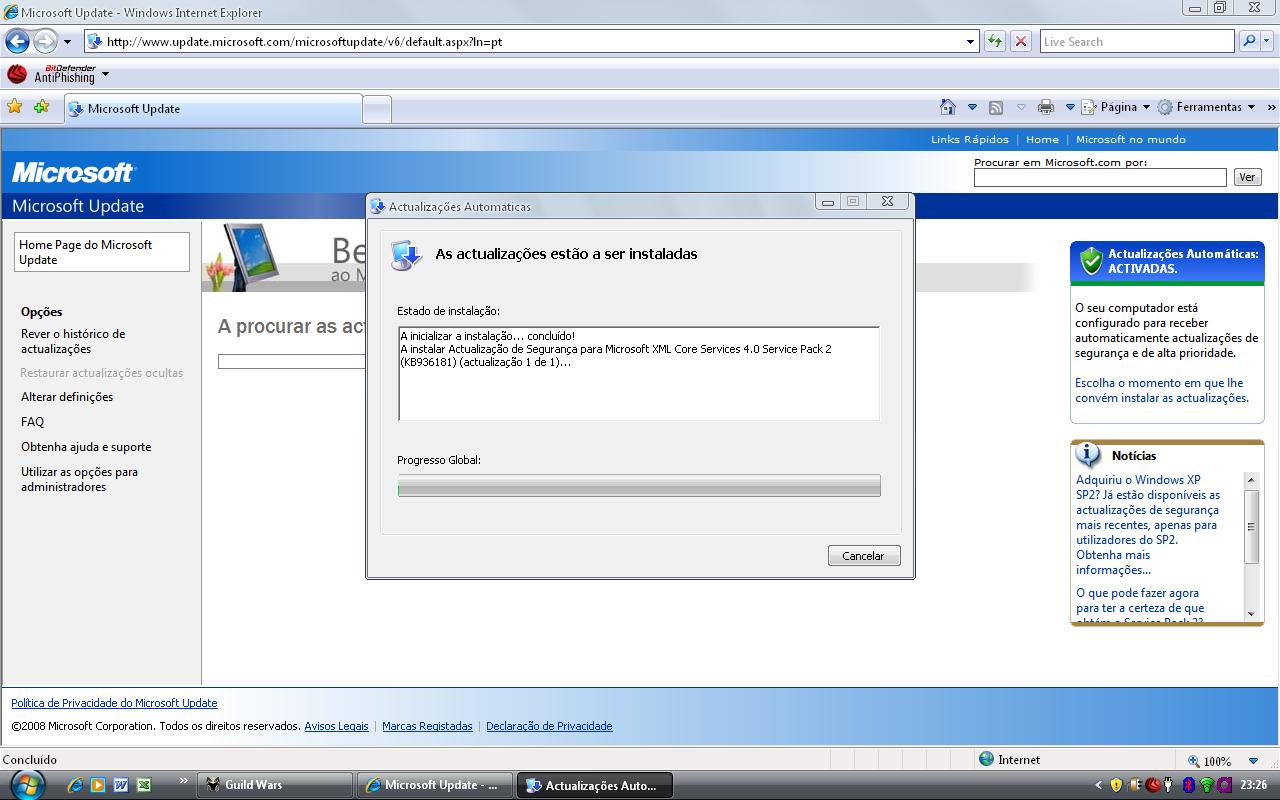Click the Progresso Global progress bar
The width and height of the screenshot is (1280, 800).
click(639, 486)
